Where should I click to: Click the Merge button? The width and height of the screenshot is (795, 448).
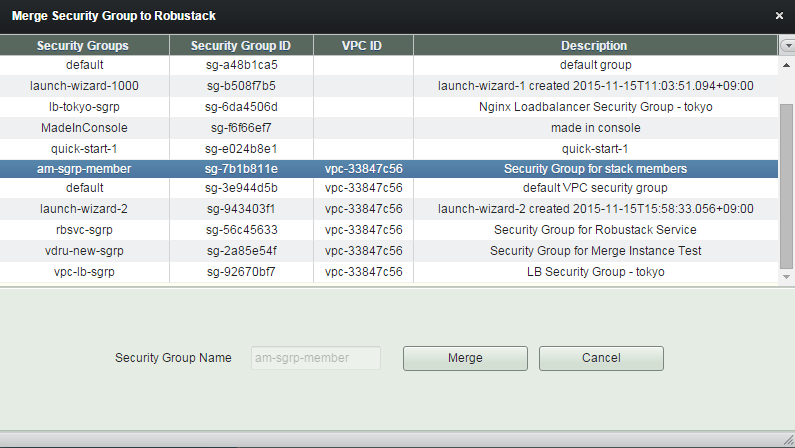465,358
